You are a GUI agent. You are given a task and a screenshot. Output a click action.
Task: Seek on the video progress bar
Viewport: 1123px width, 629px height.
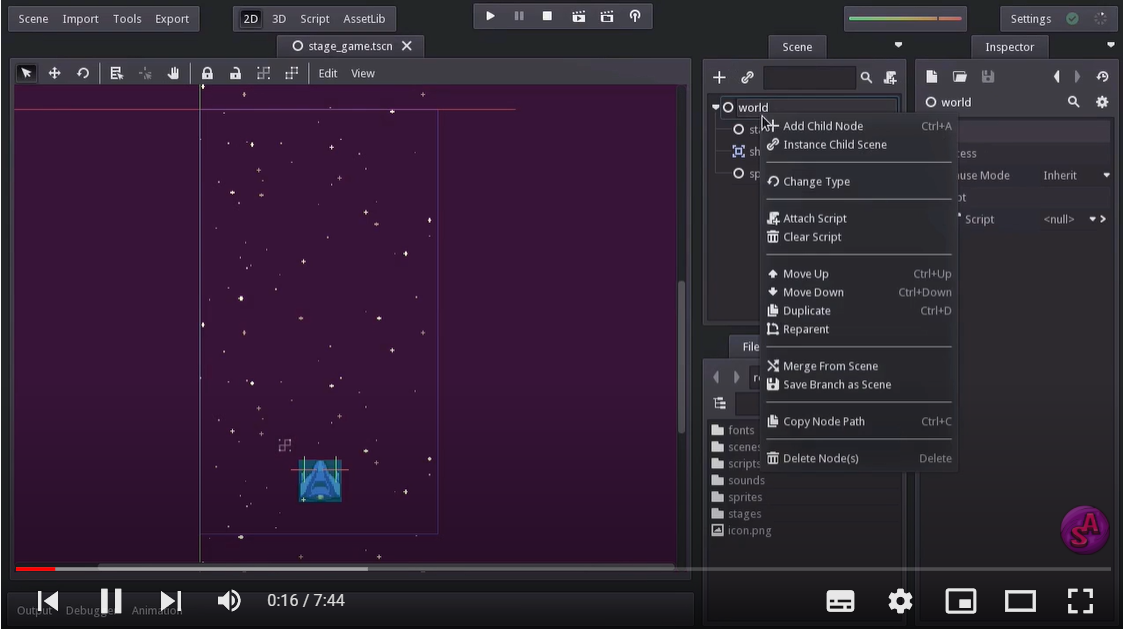[564, 569]
